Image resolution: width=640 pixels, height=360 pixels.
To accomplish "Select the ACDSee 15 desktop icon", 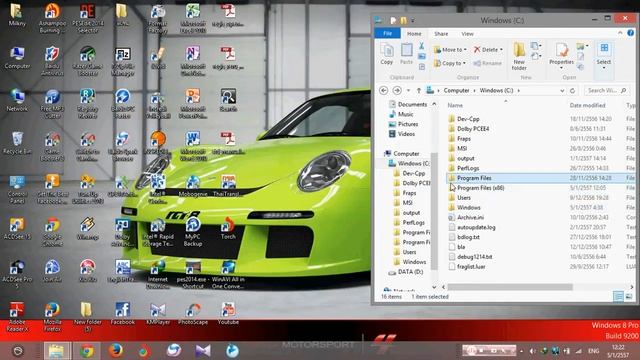I will [17, 229].
